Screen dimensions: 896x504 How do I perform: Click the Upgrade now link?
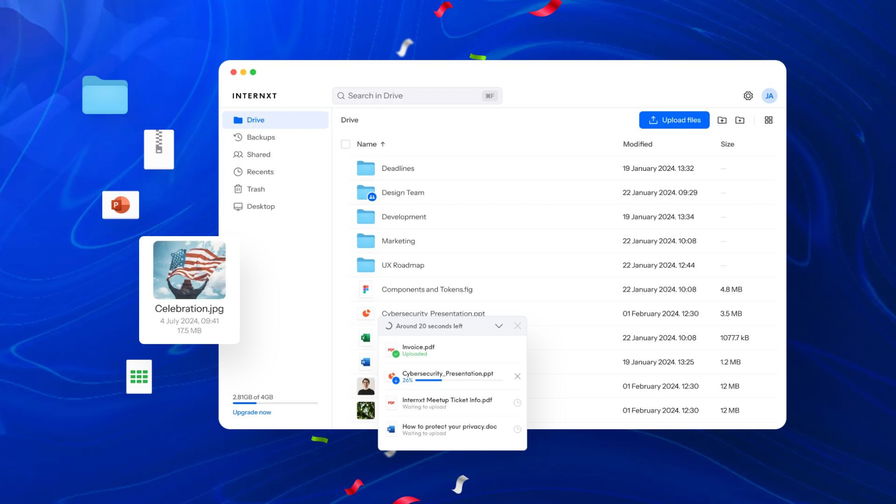[252, 412]
